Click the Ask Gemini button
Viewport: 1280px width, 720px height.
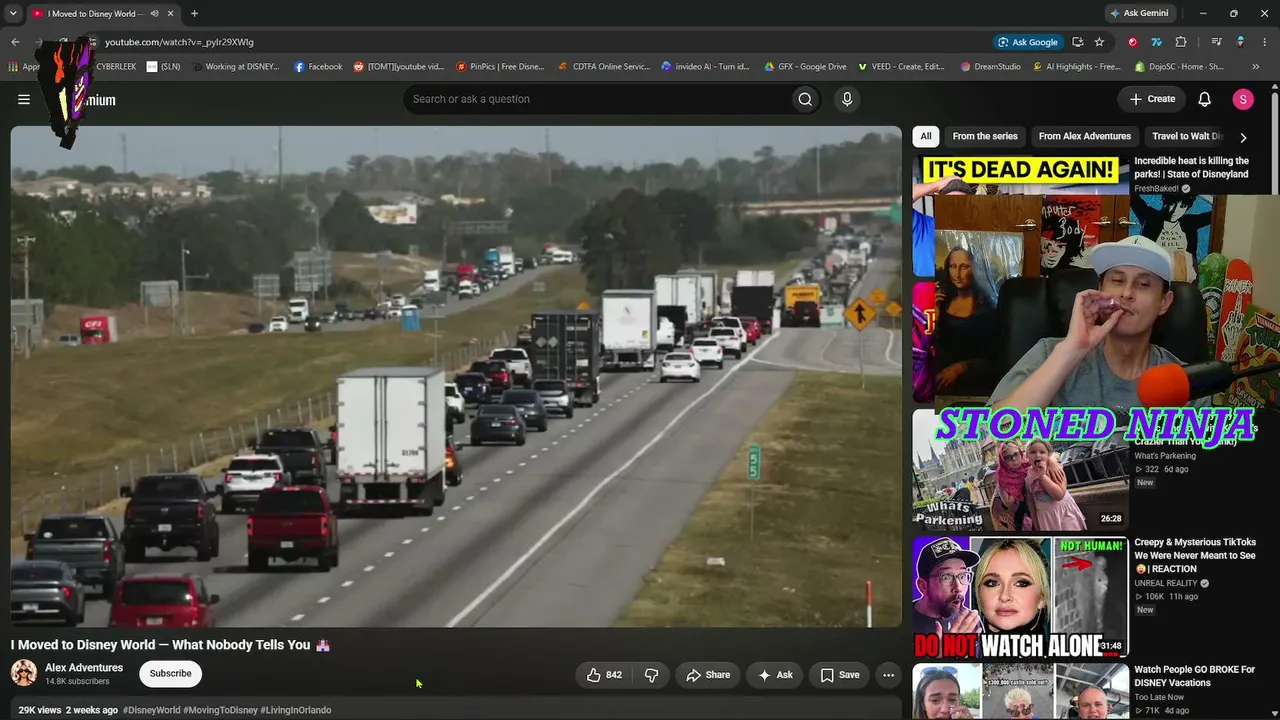pos(1138,14)
